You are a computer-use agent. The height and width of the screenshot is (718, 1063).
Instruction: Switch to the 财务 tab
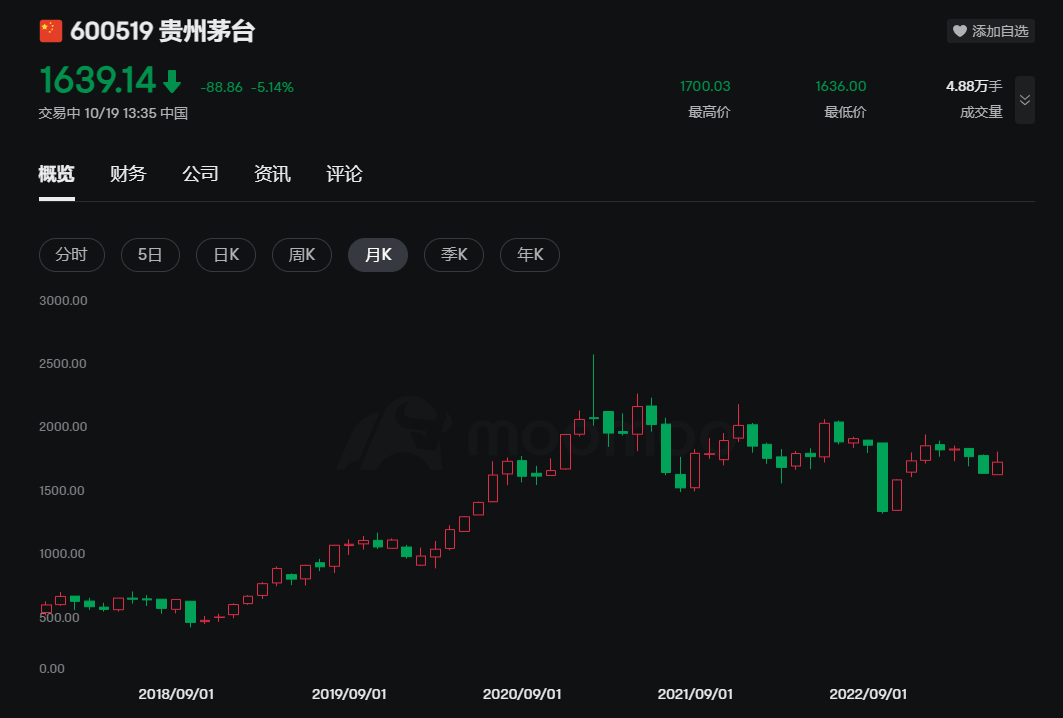[128, 174]
